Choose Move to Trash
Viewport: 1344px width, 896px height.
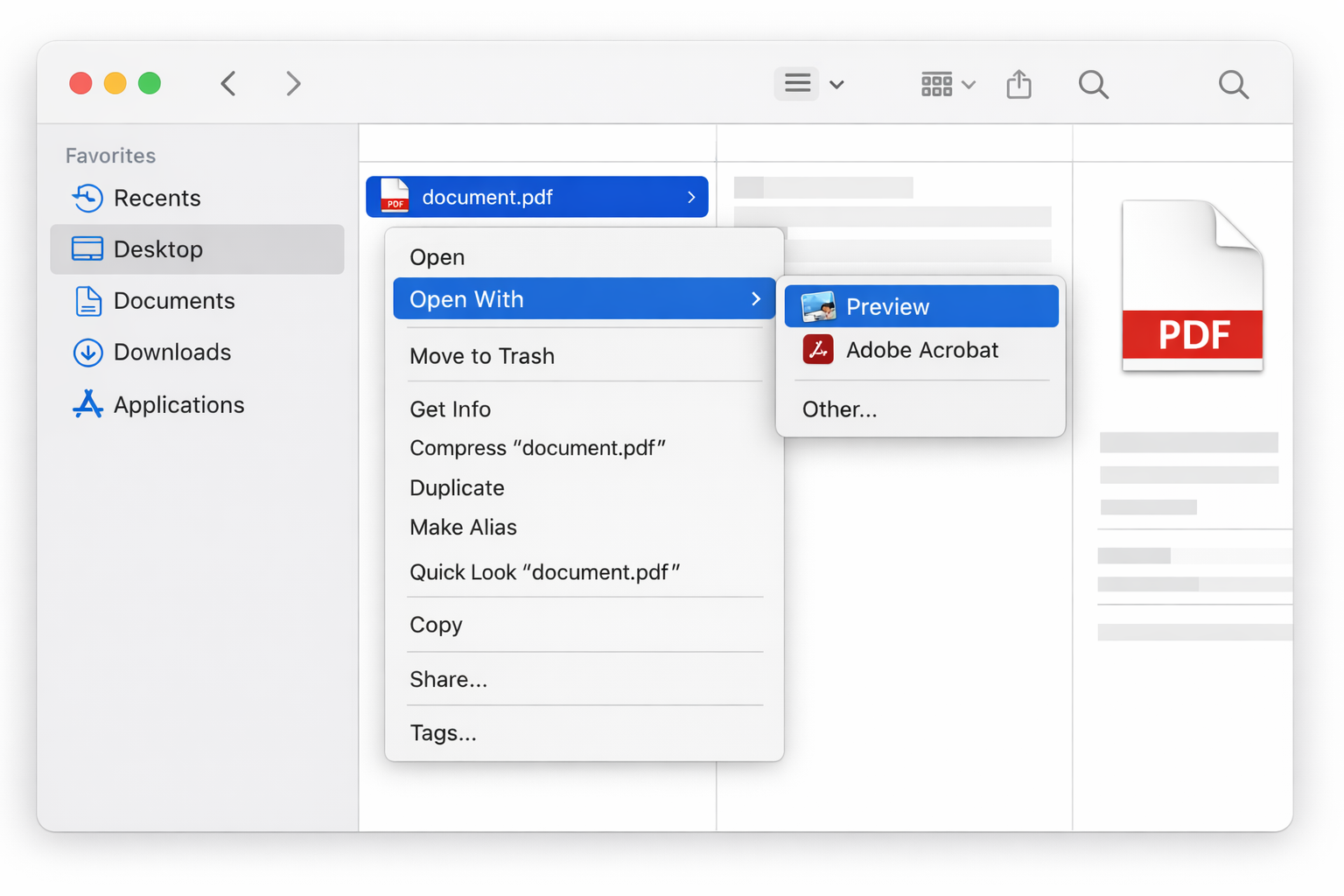[584, 356]
